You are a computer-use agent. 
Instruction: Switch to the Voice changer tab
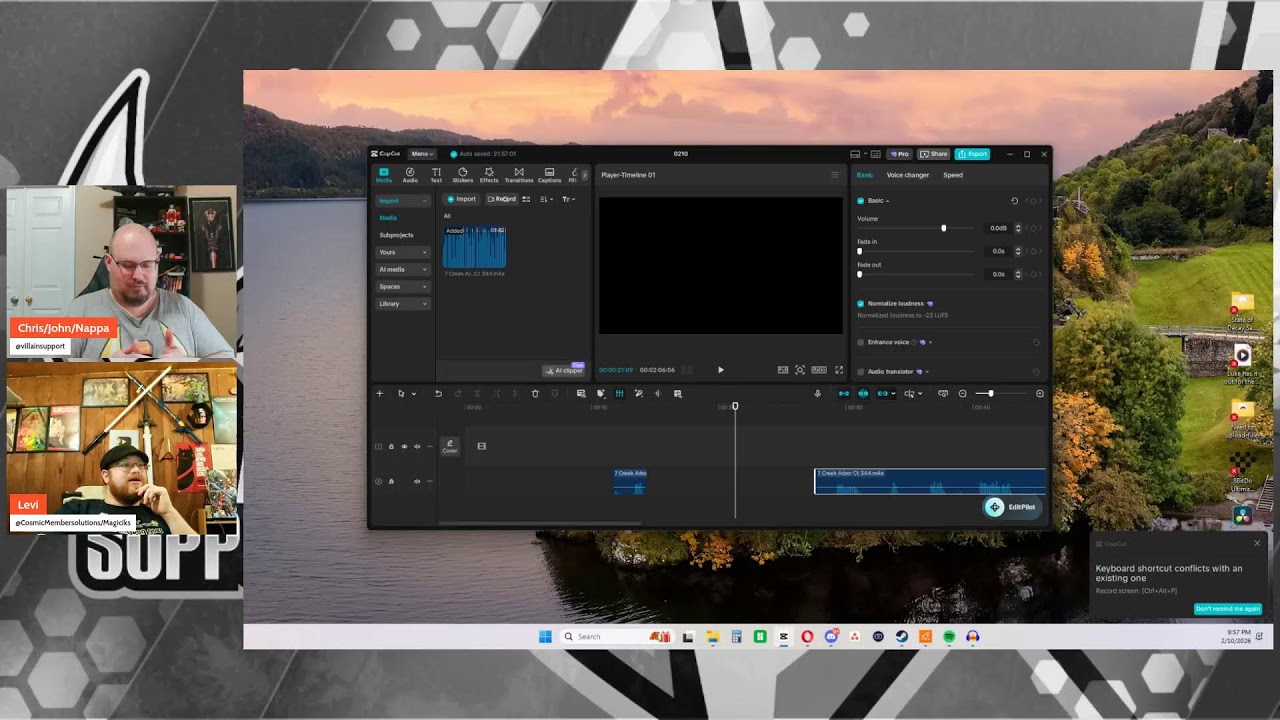[908, 175]
